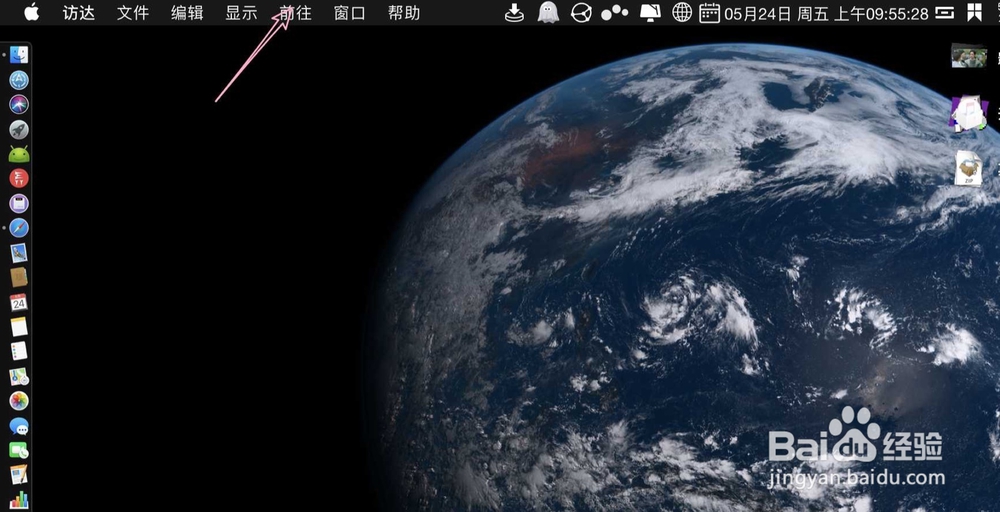This screenshot has width=1000, height=512.
Task: Click the date and time 上午09:55:28
Action: (x=827, y=13)
